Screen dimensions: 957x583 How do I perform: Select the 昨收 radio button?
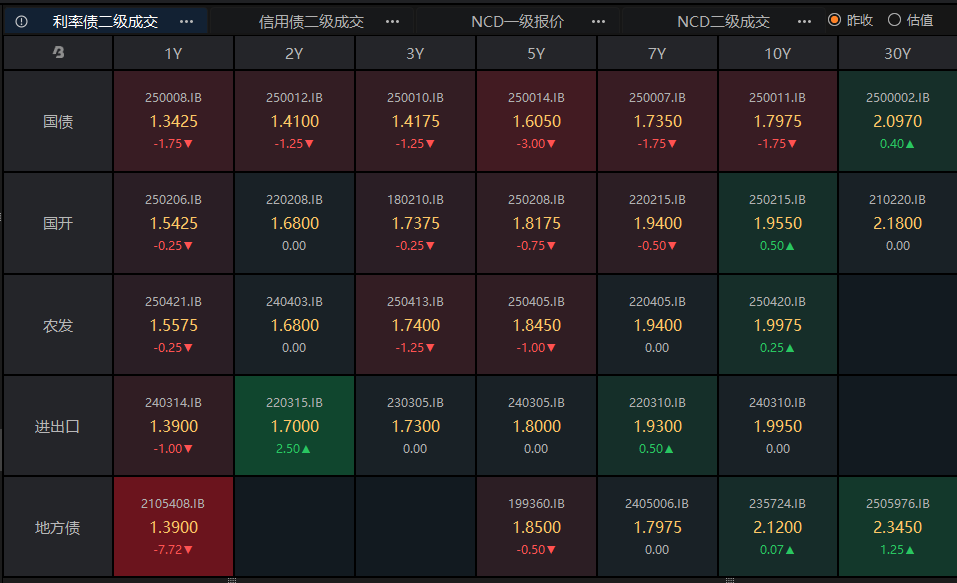(834, 20)
